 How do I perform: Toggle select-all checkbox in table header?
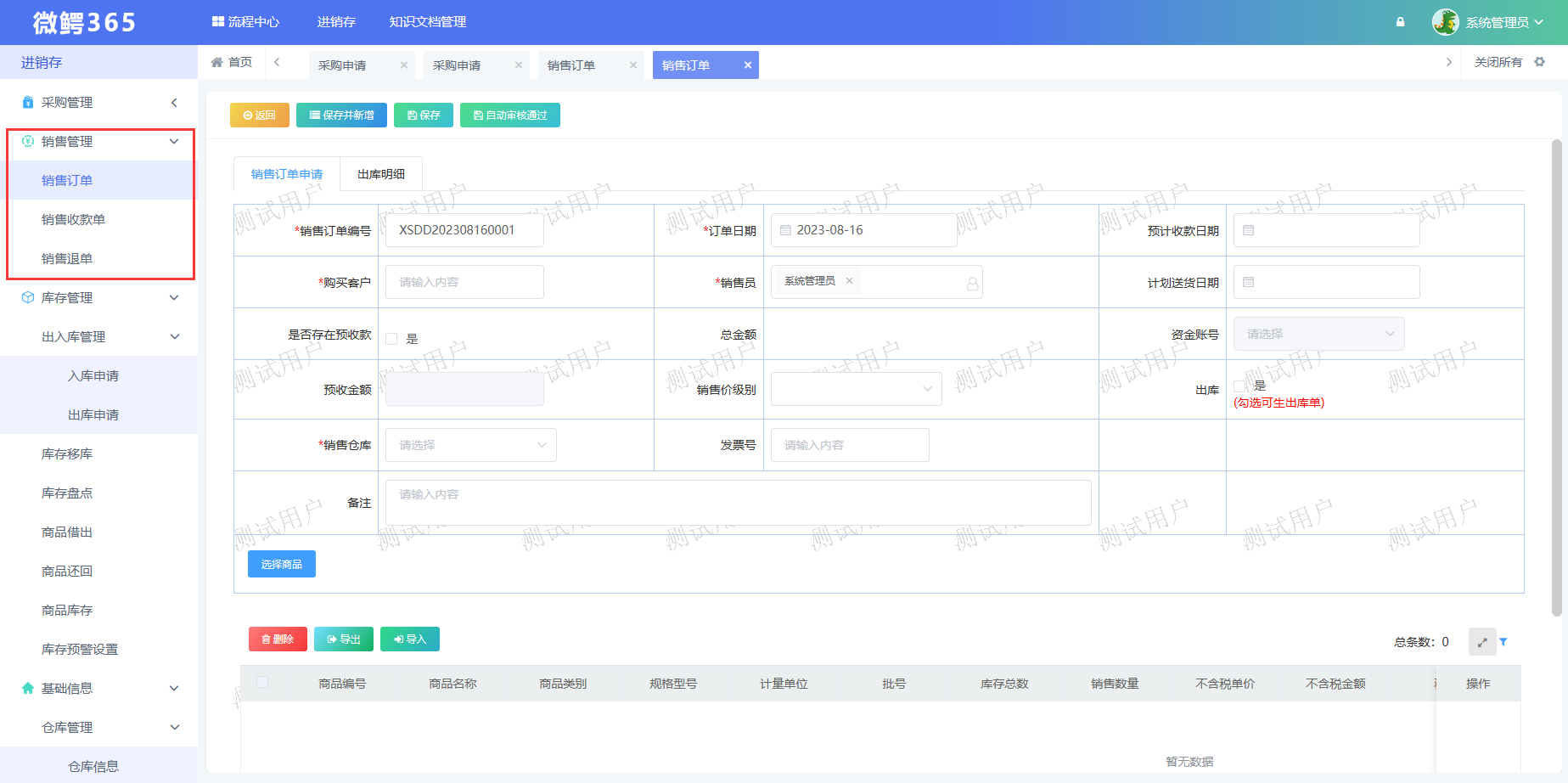262,683
